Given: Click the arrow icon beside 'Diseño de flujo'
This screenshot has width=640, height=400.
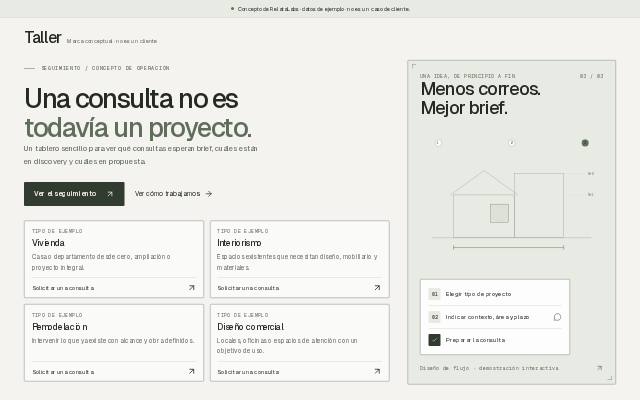Looking at the screenshot, I should click(600, 368).
